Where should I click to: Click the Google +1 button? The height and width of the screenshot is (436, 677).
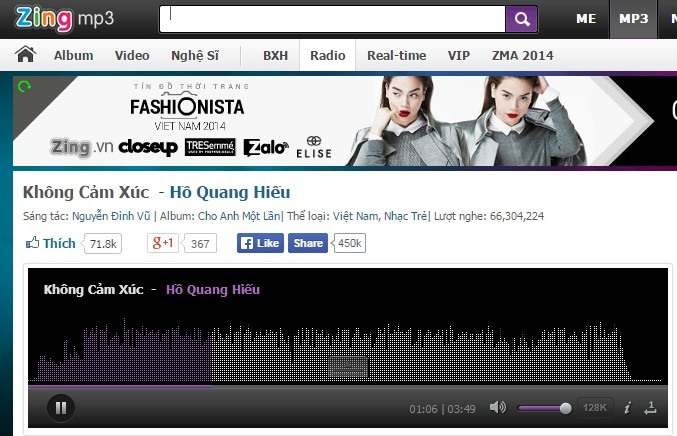pos(163,243)
